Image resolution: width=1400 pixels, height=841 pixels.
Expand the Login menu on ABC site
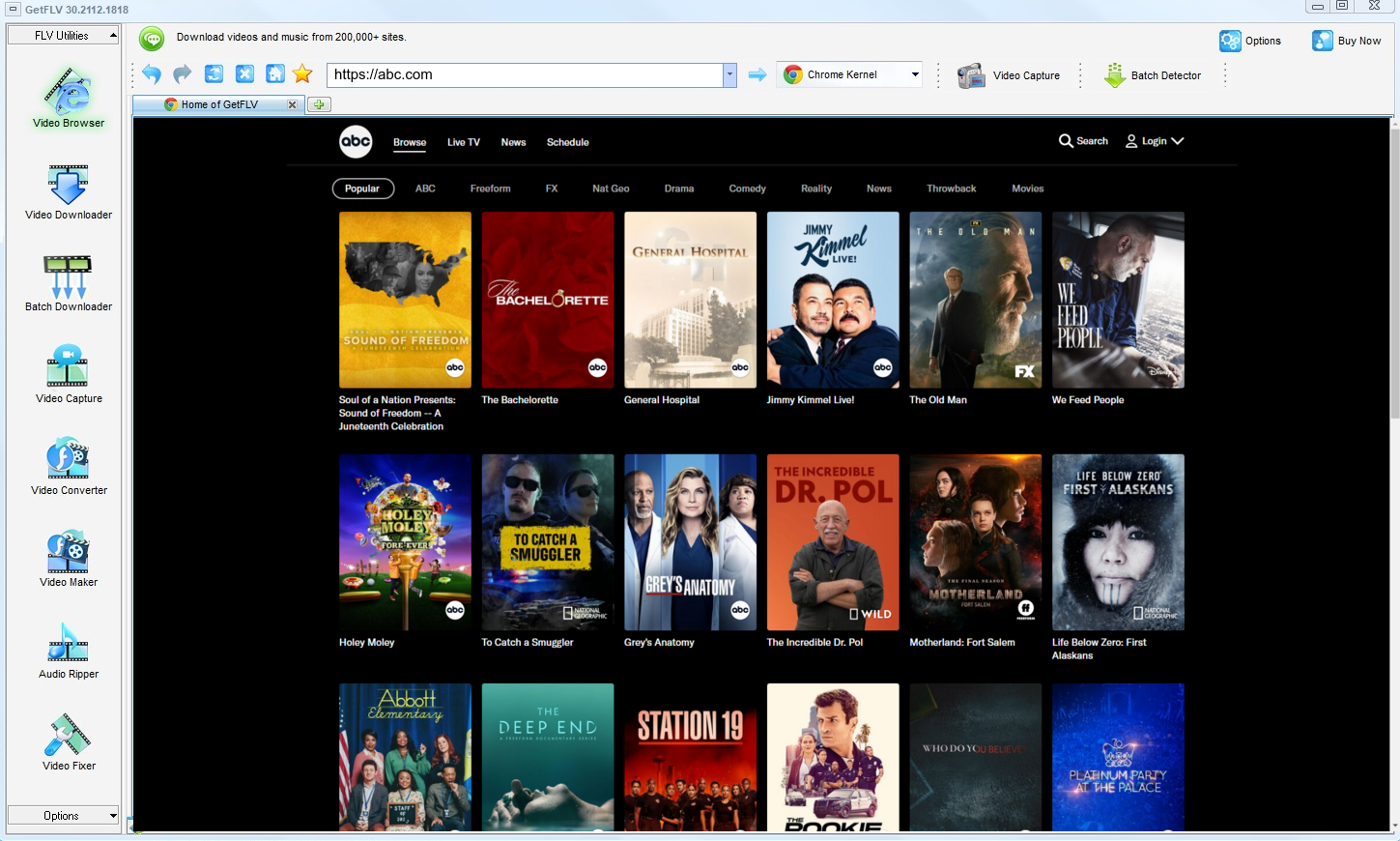click(x=1155, y=141)
